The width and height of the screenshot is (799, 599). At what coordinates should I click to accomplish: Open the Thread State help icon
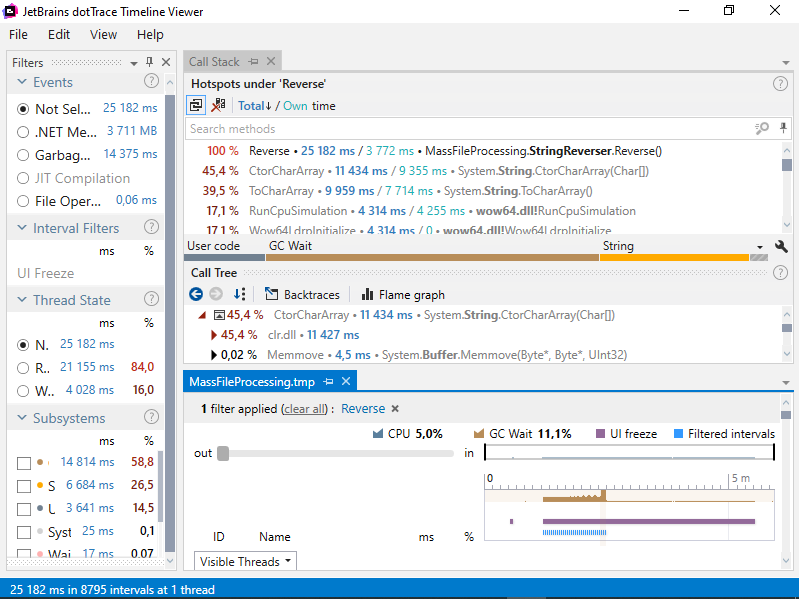click(x=151, y=299)
